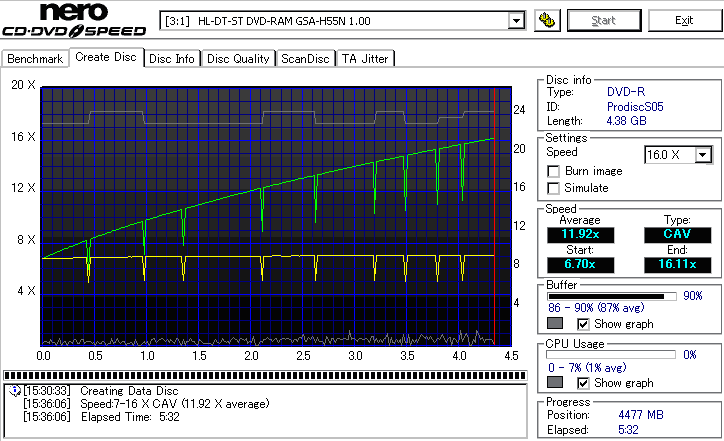Open the Disc Info tab

pyautogui.click(x=172, y=58)
